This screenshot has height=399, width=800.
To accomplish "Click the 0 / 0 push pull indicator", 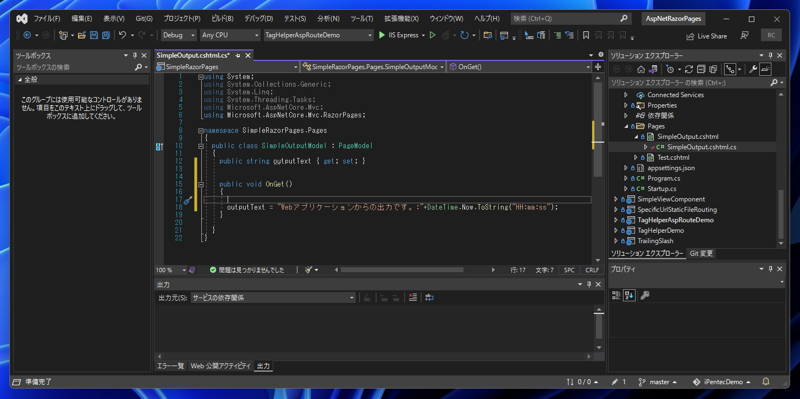I will (x=583, y=382).
